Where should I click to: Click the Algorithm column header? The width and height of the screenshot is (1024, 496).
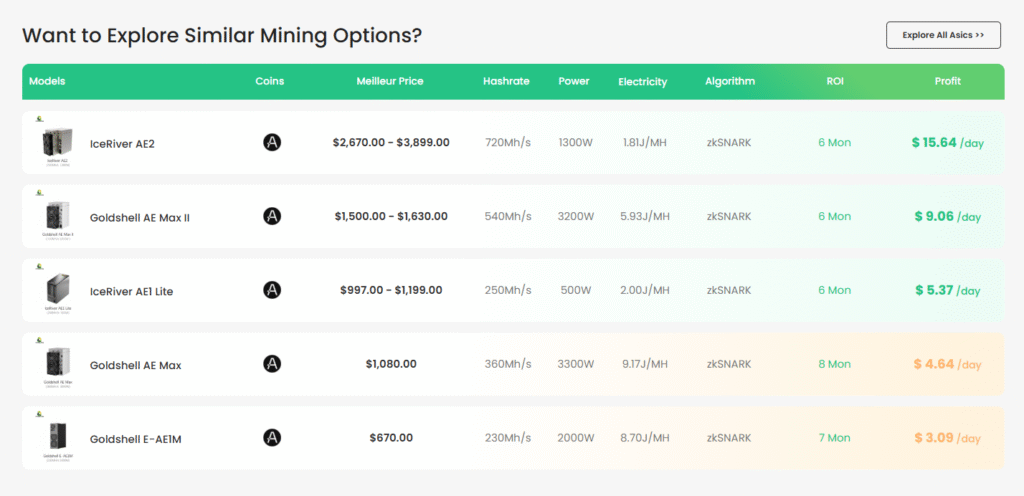(x=729, y=81)
